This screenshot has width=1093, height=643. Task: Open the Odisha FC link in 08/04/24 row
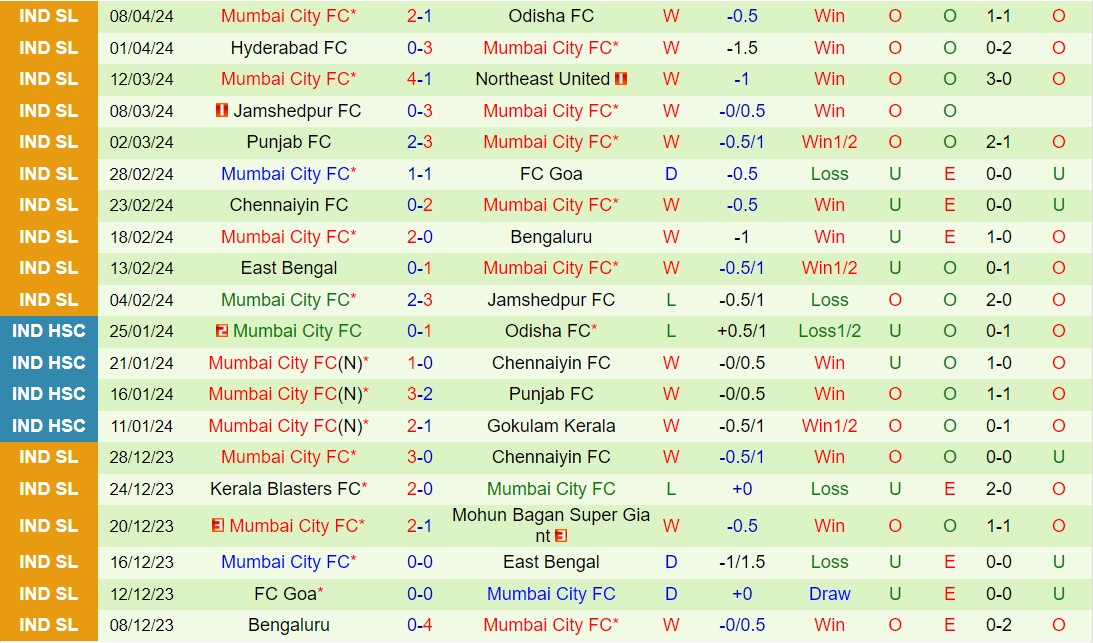pos(550,16)
